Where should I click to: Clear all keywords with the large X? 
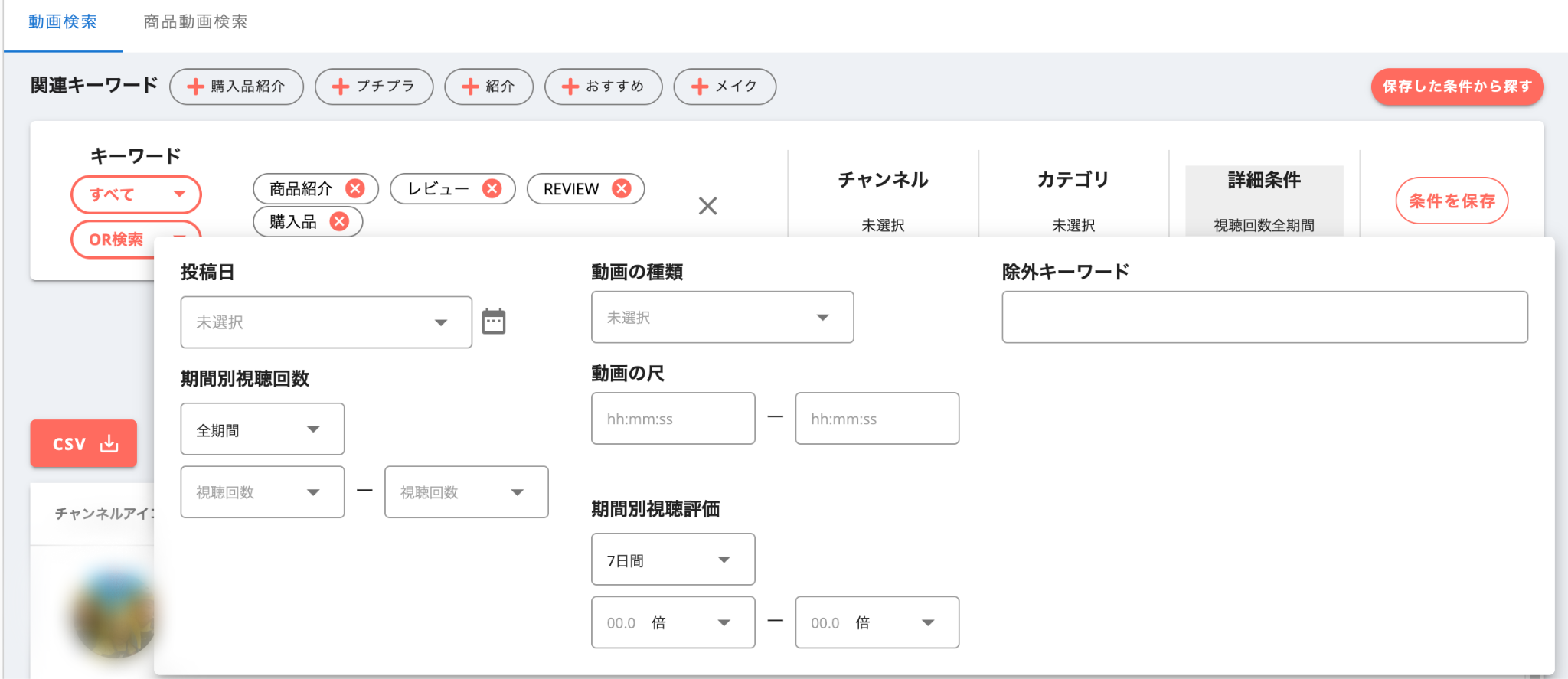point(707,206)
